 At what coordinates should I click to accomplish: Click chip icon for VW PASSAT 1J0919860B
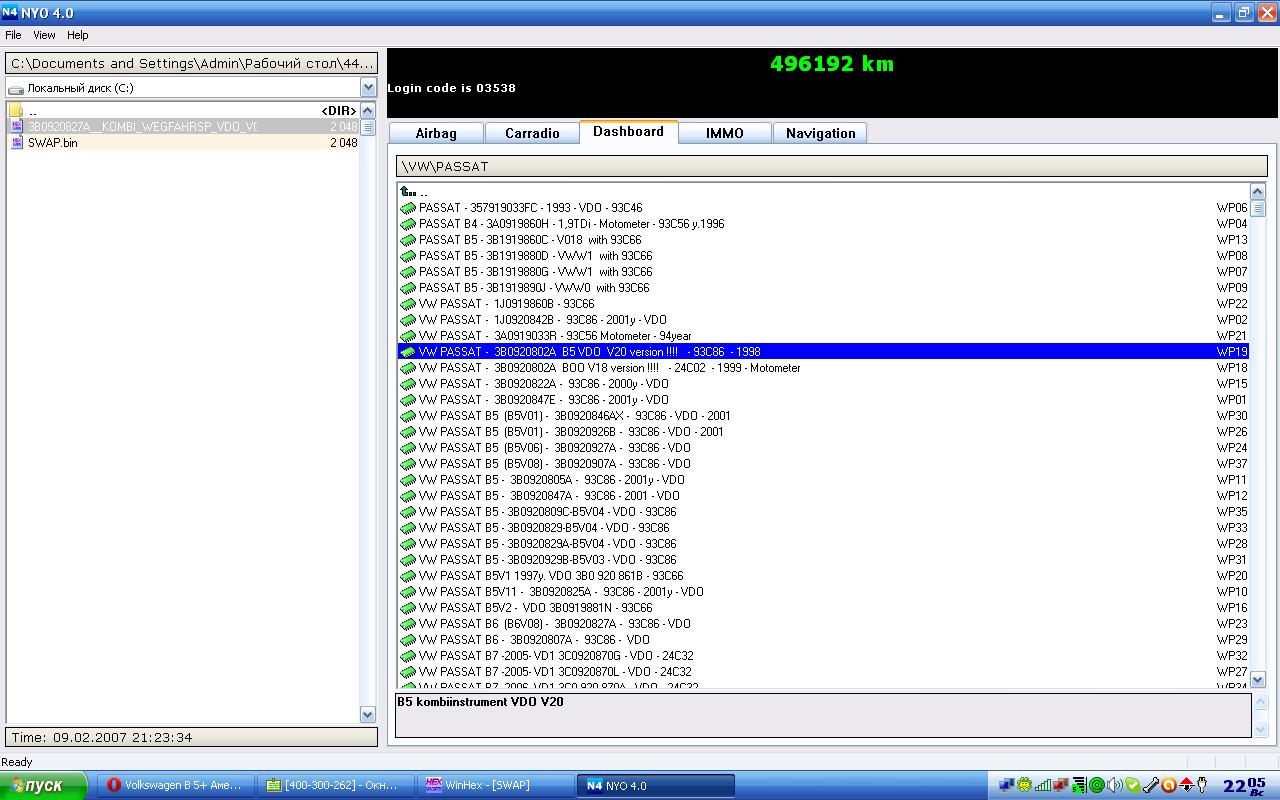point(408,304)
